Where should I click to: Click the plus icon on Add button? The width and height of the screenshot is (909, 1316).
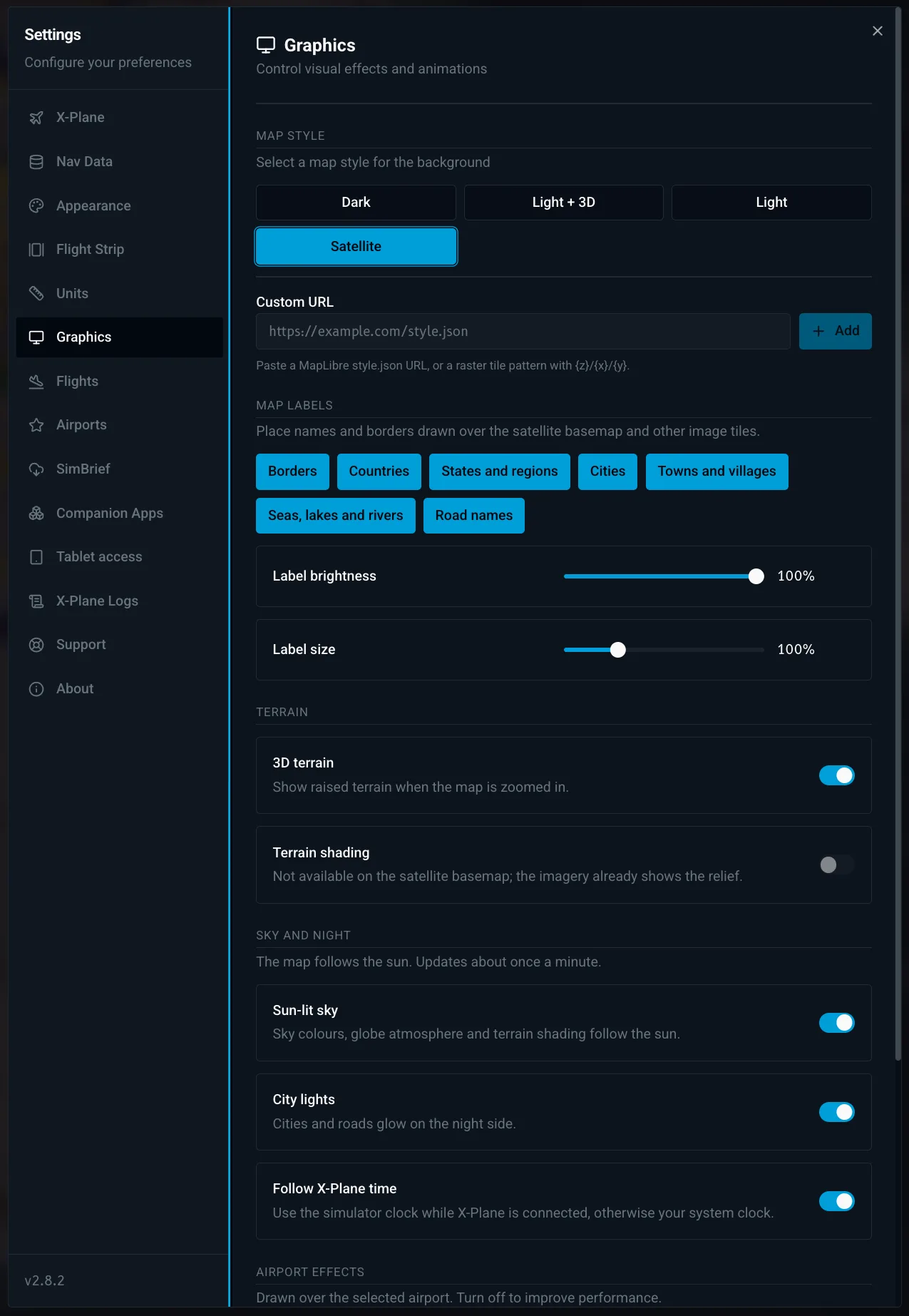point(818,331)
